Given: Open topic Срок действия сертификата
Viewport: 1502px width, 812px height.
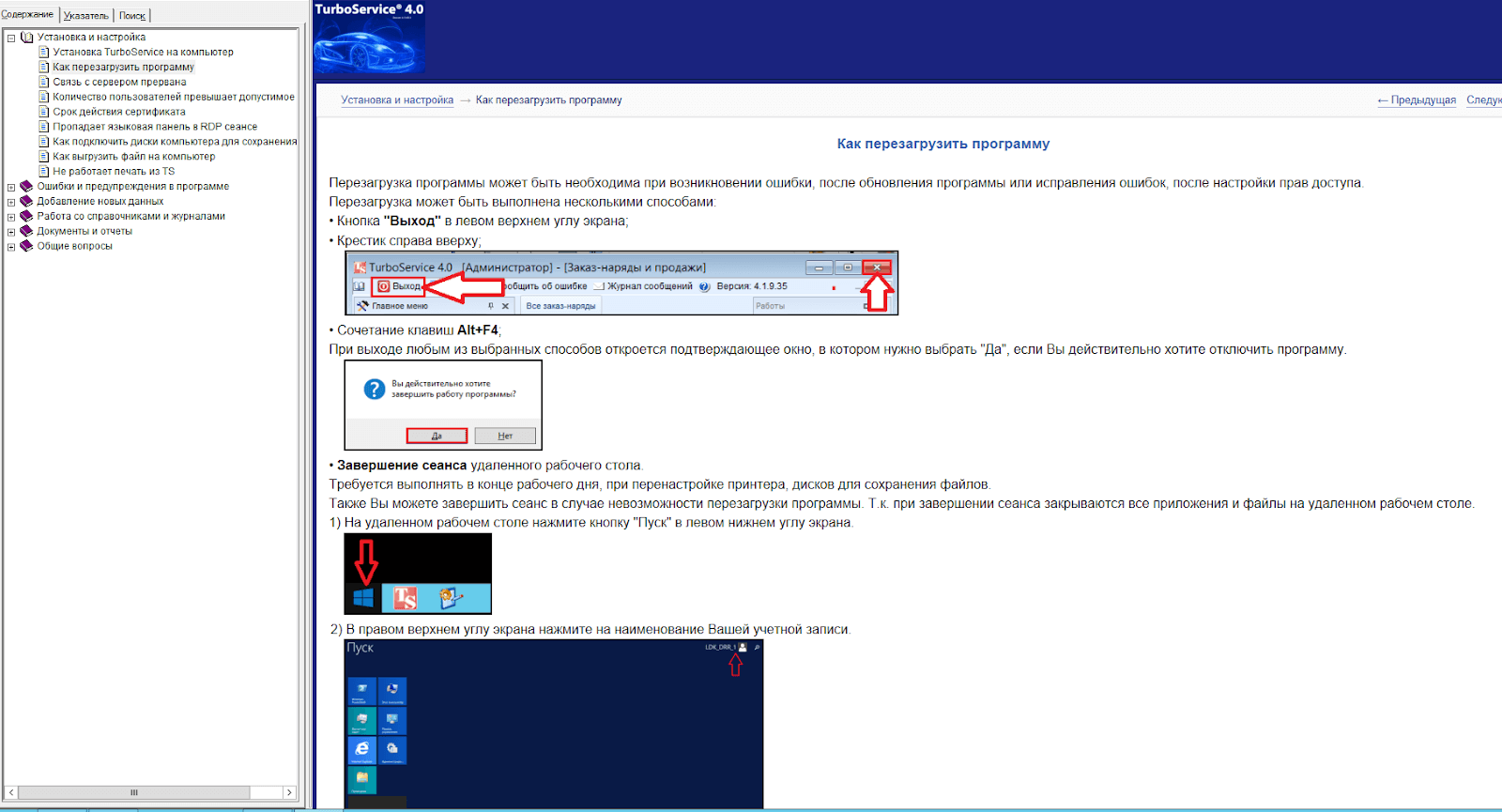Looking at the screenshot, I should (x=119, y=113).
